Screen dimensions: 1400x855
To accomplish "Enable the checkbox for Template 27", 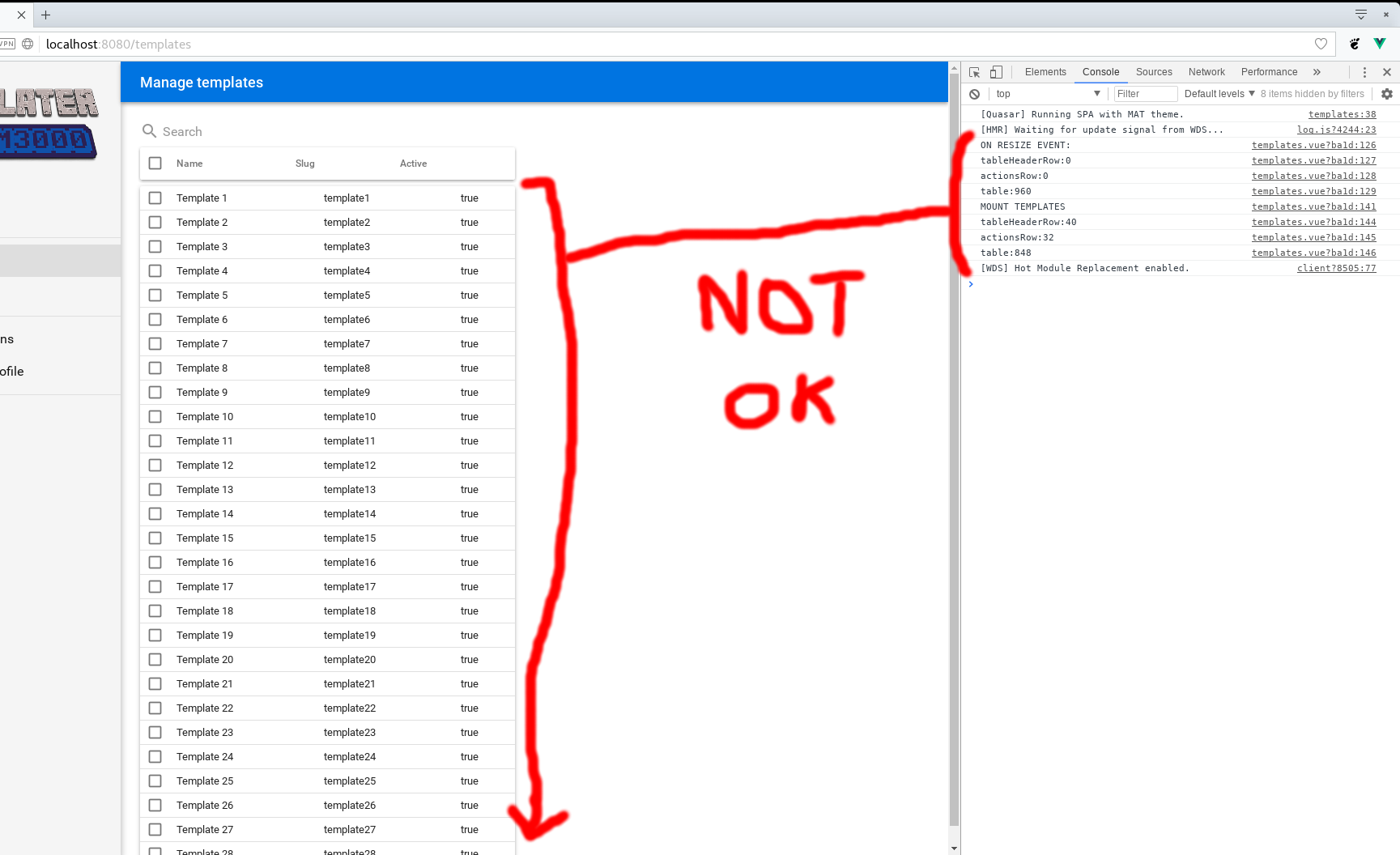I will 155,830.
